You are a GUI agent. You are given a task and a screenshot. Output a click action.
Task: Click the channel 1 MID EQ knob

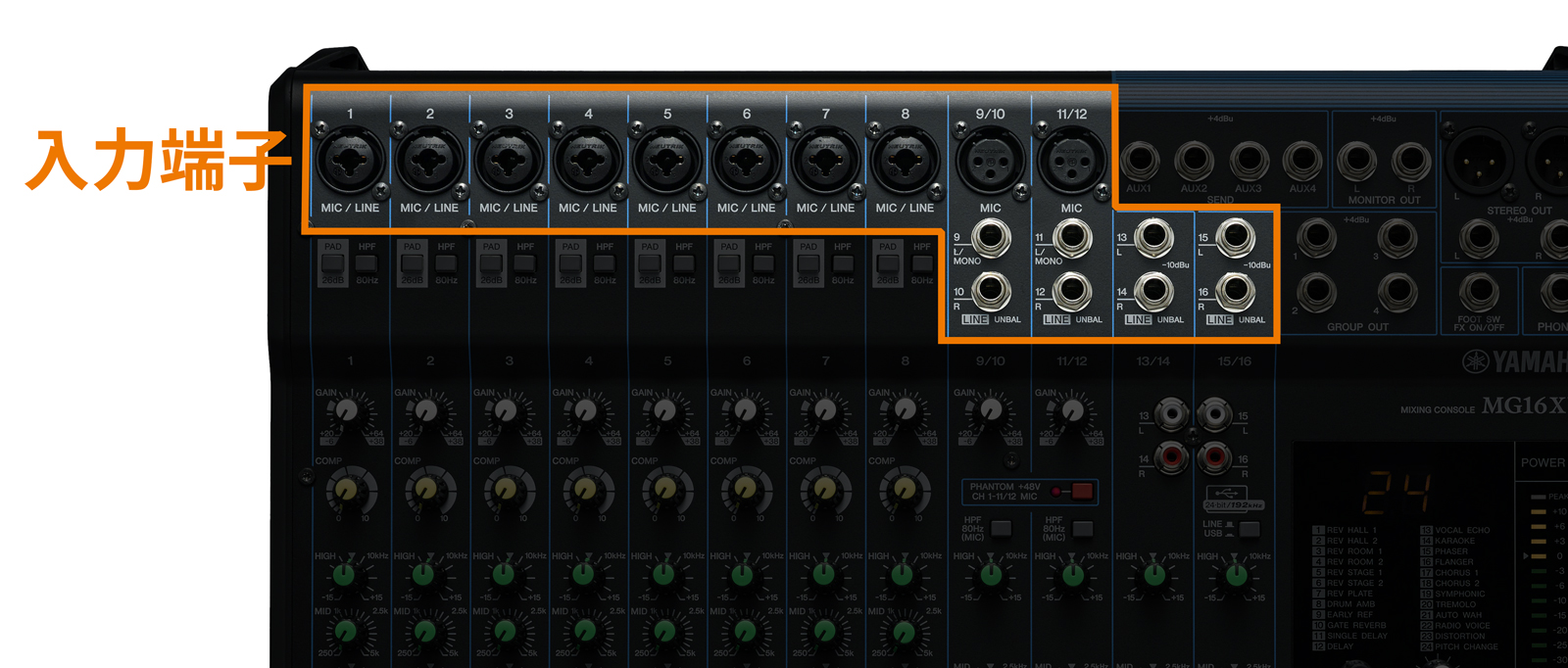click(346, 631)
